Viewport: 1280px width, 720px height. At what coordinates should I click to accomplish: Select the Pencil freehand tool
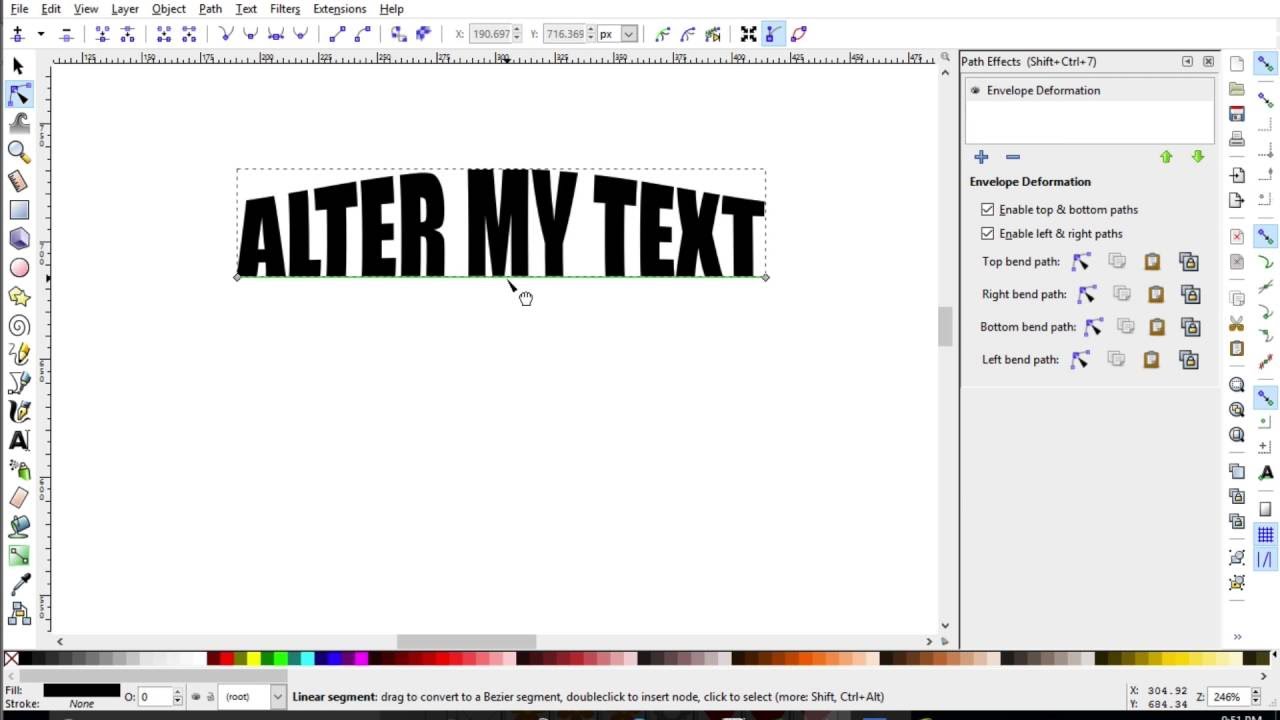(x=18, y=354)
